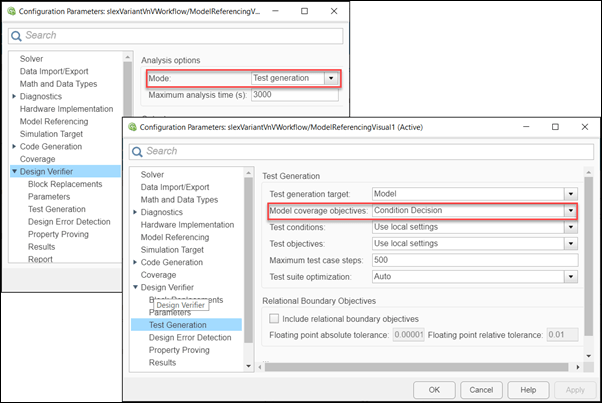Click the Help button
This screenshot has width=602, height=403.
(x=528, y=390)
